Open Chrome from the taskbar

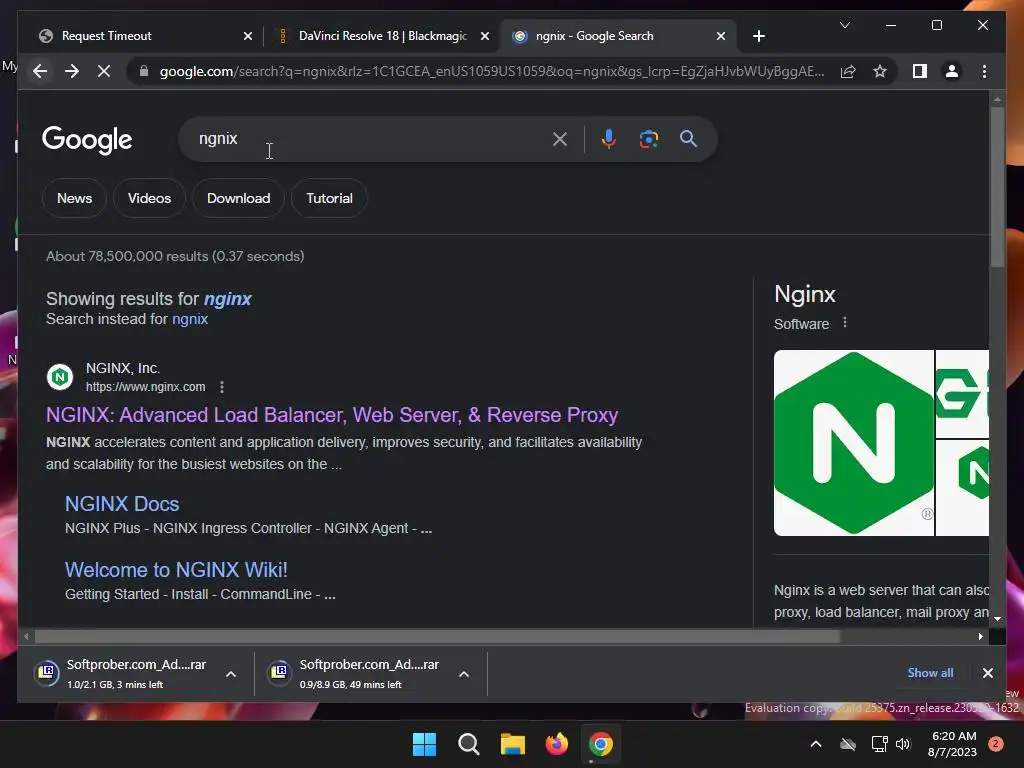point(600,744)
